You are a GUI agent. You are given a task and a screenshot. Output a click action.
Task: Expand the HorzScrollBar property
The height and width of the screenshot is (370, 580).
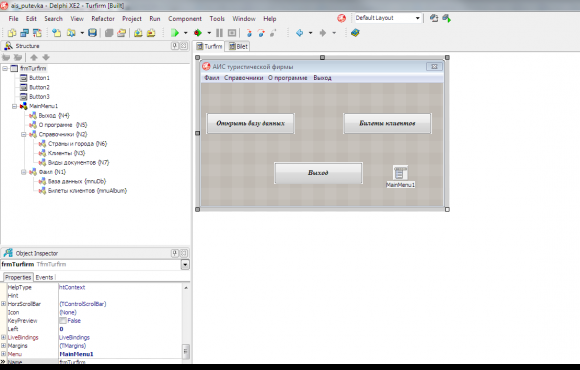tap(3, 304)
